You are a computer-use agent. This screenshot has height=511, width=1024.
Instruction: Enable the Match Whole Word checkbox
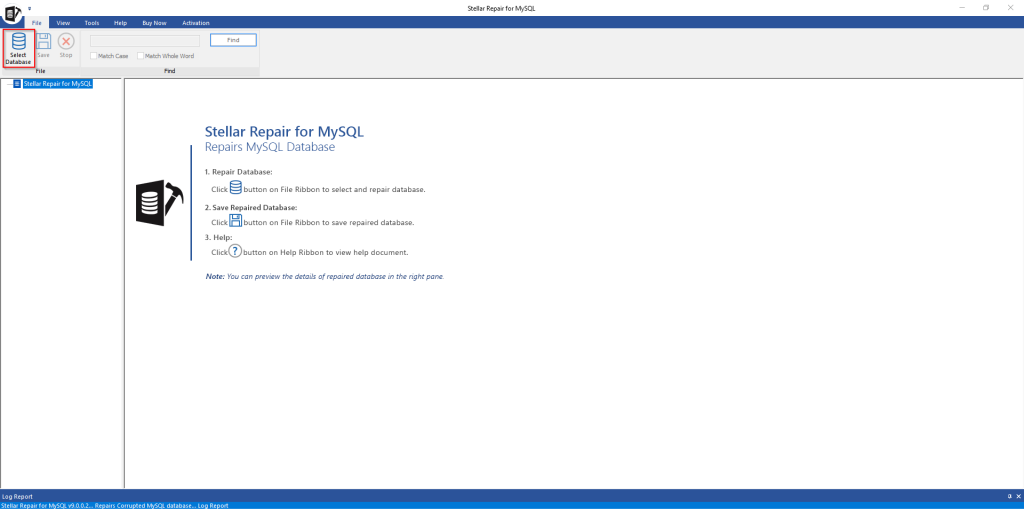140,56
